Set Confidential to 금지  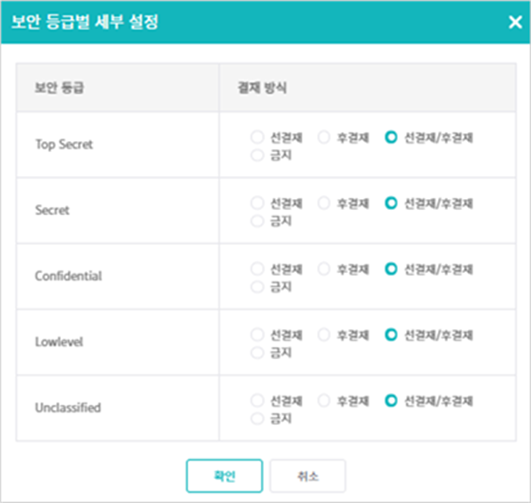click(257, 287)
